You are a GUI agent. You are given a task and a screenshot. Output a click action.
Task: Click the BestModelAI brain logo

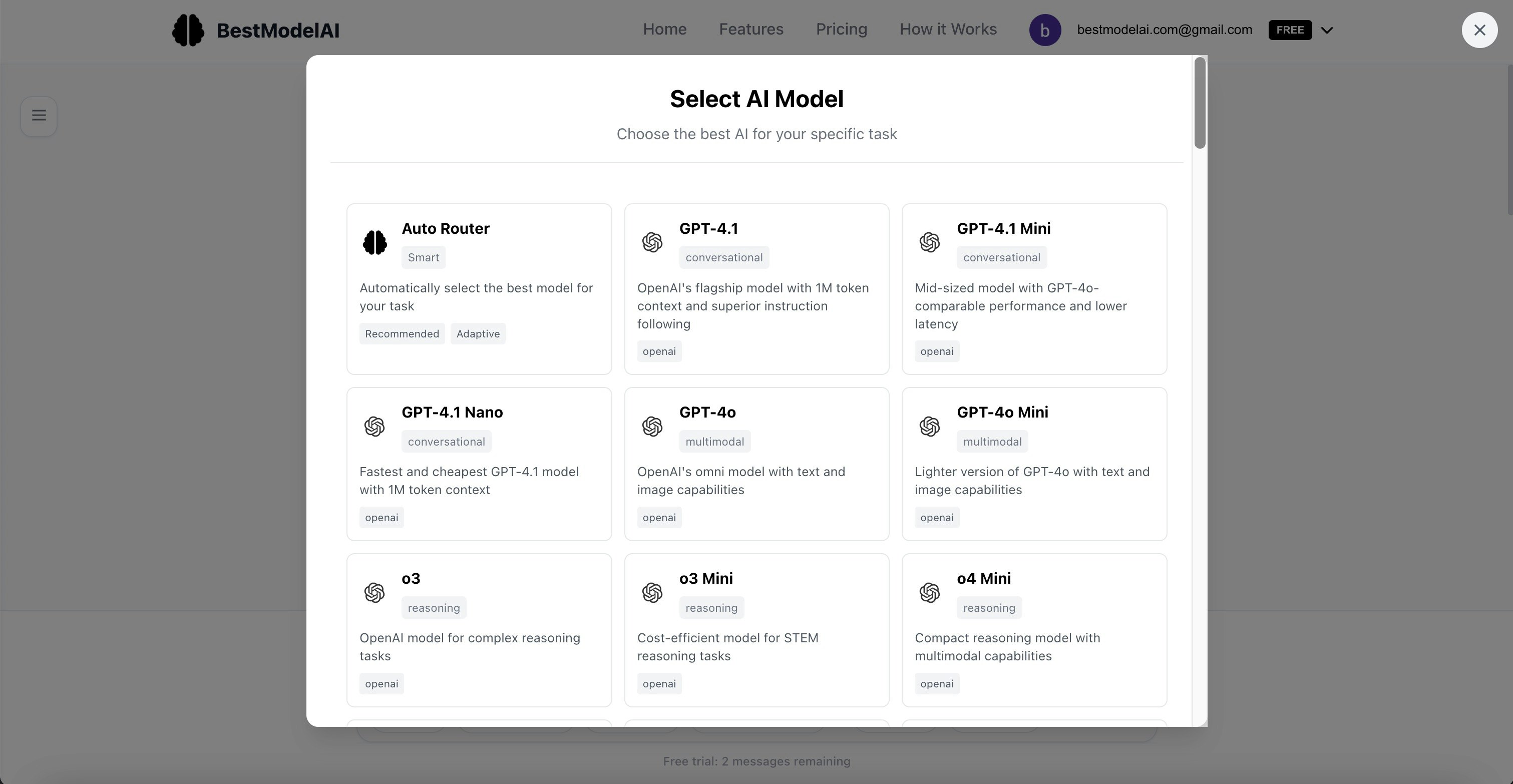pos(188,30)
